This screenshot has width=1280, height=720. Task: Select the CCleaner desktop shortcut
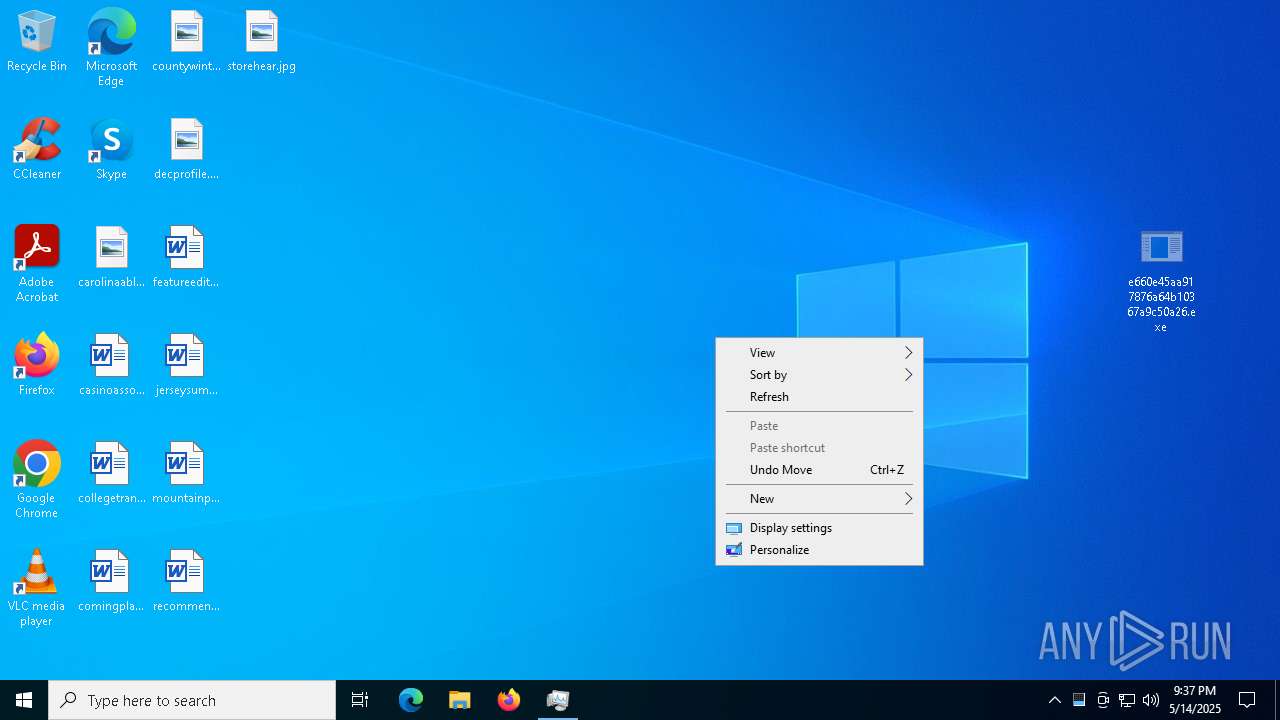(37, 149)
